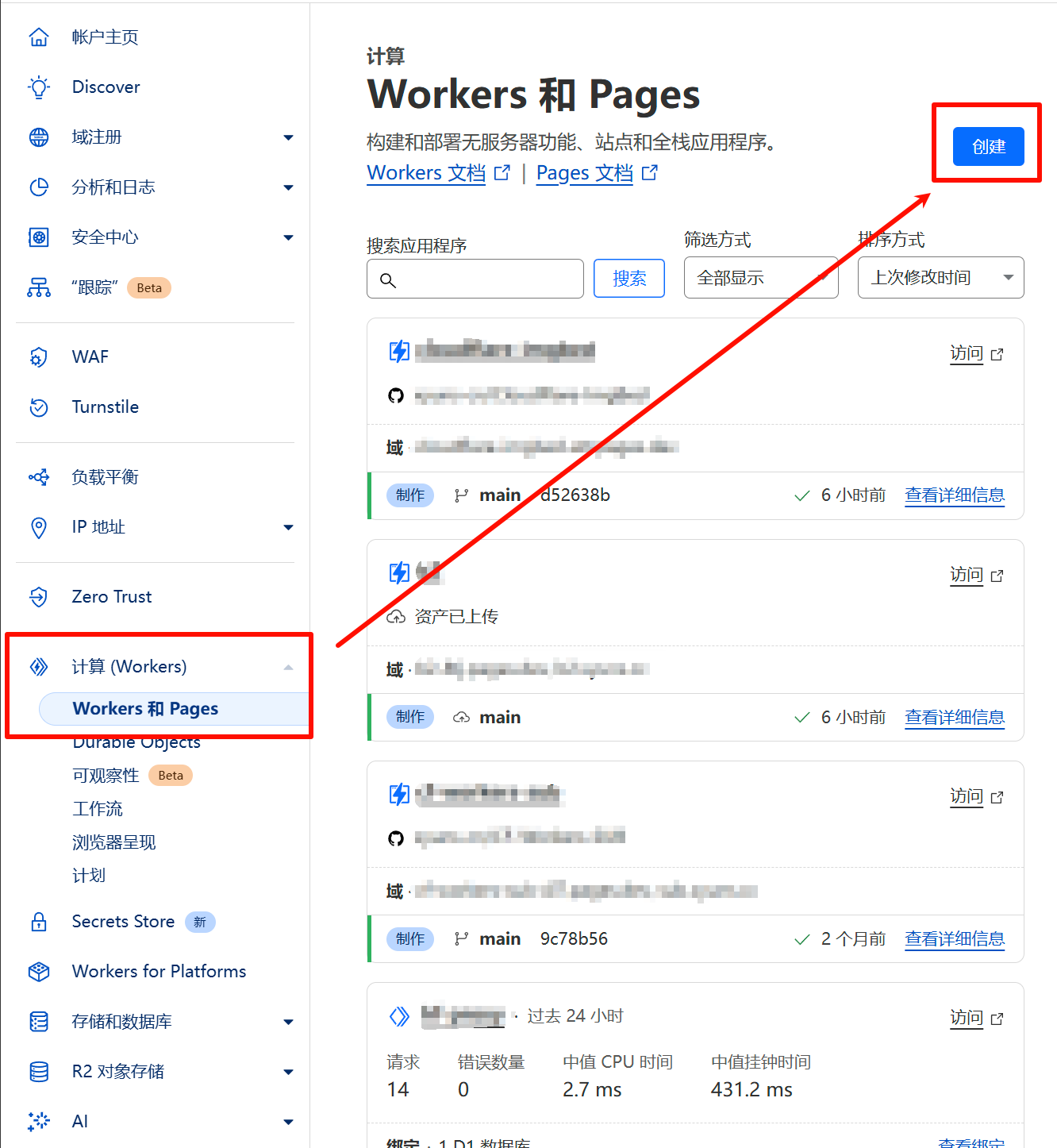Open Durable Objects menu item
This screenshot has width=1057, height=1148.
coord(136,742)
